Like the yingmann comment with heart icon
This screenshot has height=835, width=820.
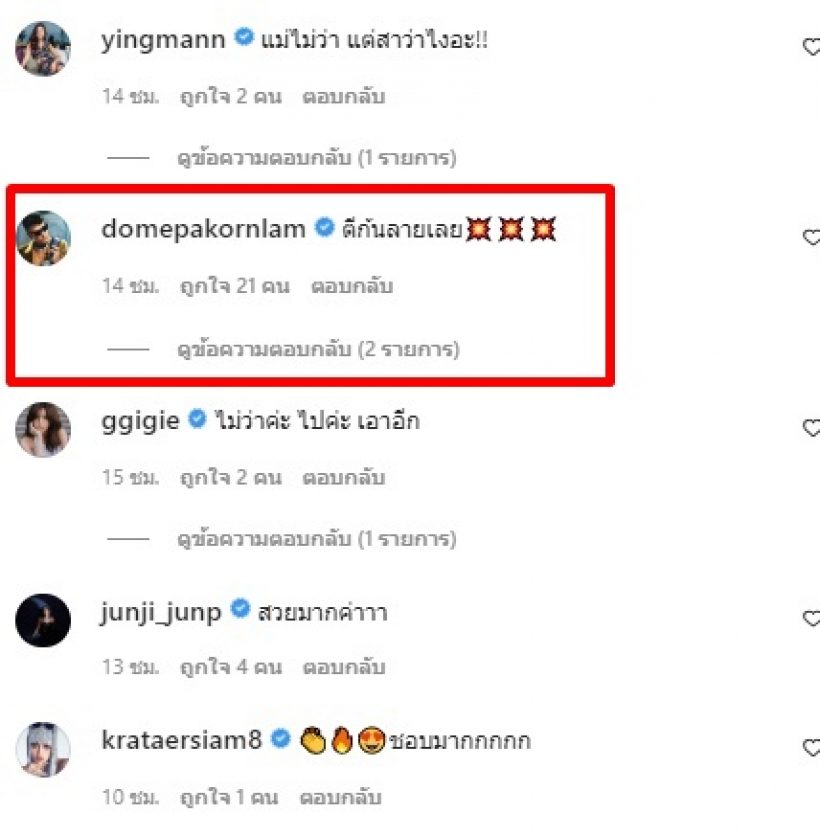811,48
